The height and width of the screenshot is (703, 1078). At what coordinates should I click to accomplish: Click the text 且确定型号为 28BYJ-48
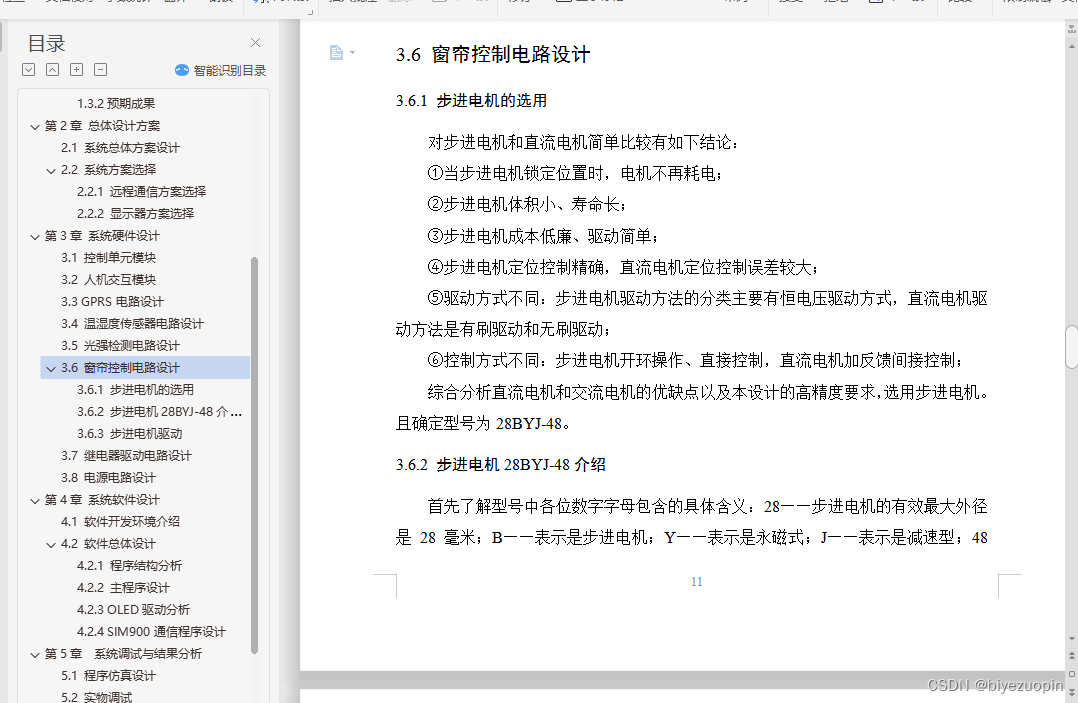[483, 424]
